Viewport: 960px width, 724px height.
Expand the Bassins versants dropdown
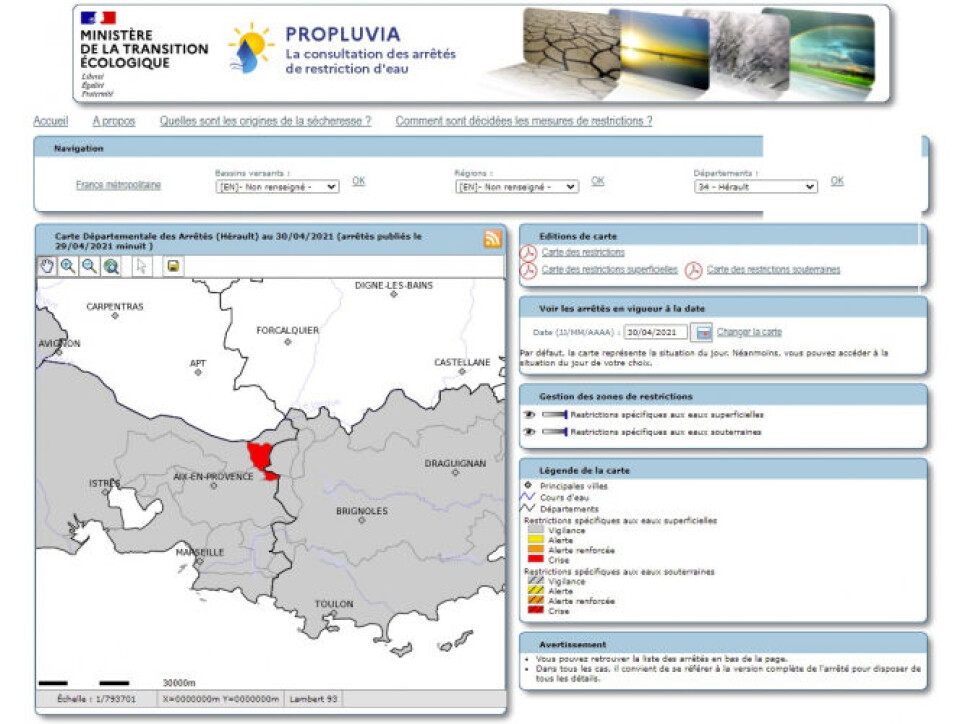(x=277, y=186)
